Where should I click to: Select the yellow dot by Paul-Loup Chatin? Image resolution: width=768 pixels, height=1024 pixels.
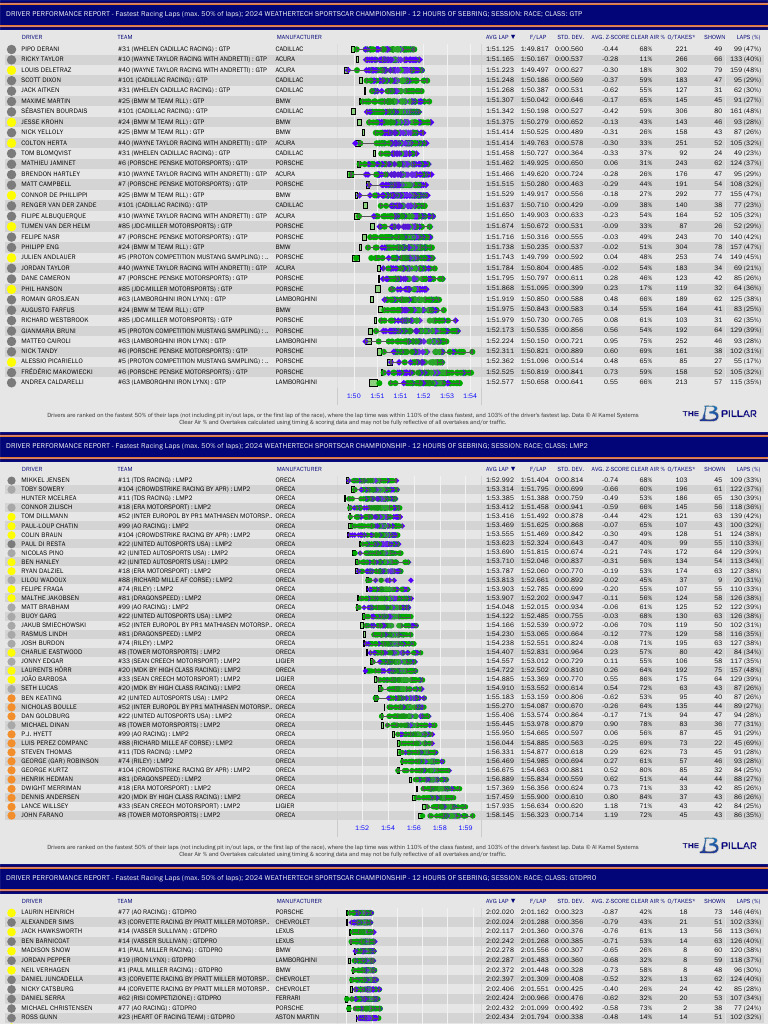[x=11, y=526]
